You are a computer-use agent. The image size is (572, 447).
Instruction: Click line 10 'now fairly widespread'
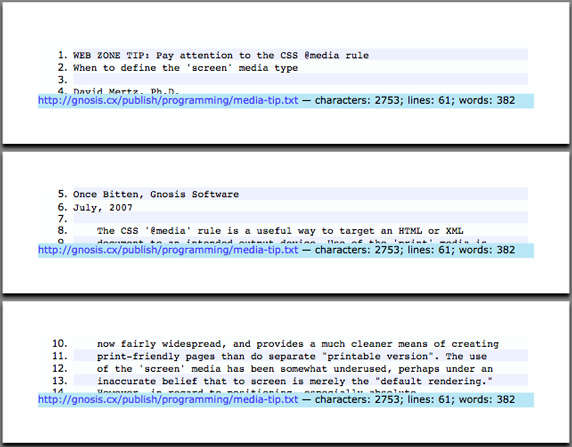tap(298, 344)
